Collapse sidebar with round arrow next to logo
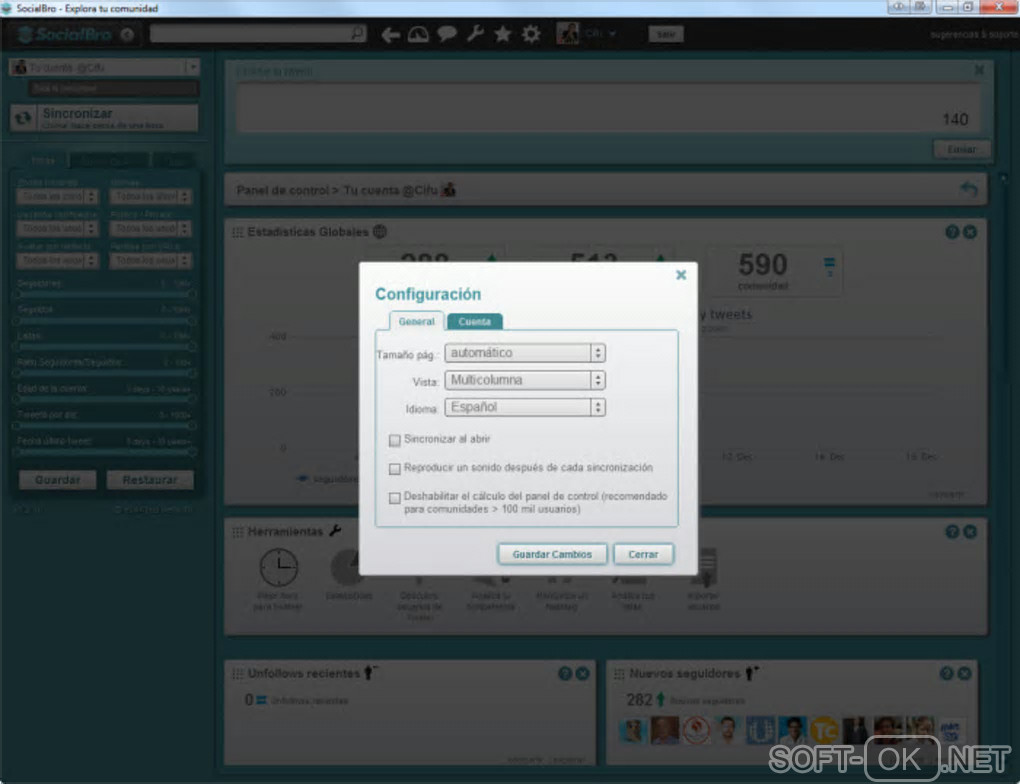This screenshot has width=1020, height=784. click(x=128, y=34)
